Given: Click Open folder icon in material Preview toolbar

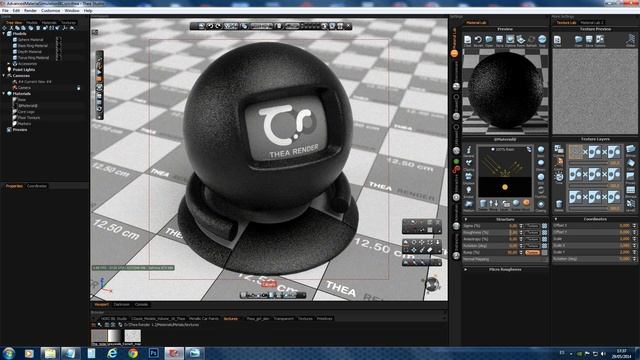Looking at the screenshot, I should pyautogui.click(x=489, y=40).
